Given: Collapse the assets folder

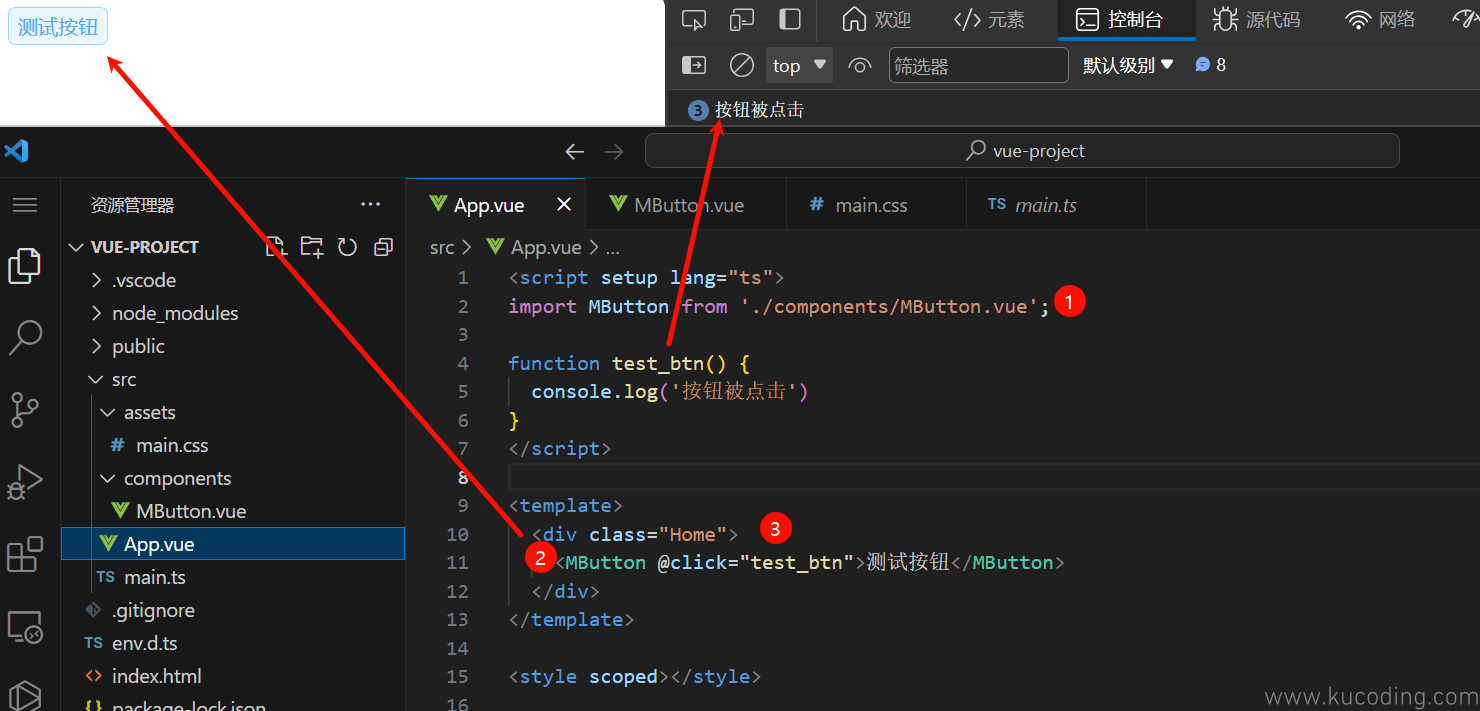Looking at the screenshot, I should 232,412.
